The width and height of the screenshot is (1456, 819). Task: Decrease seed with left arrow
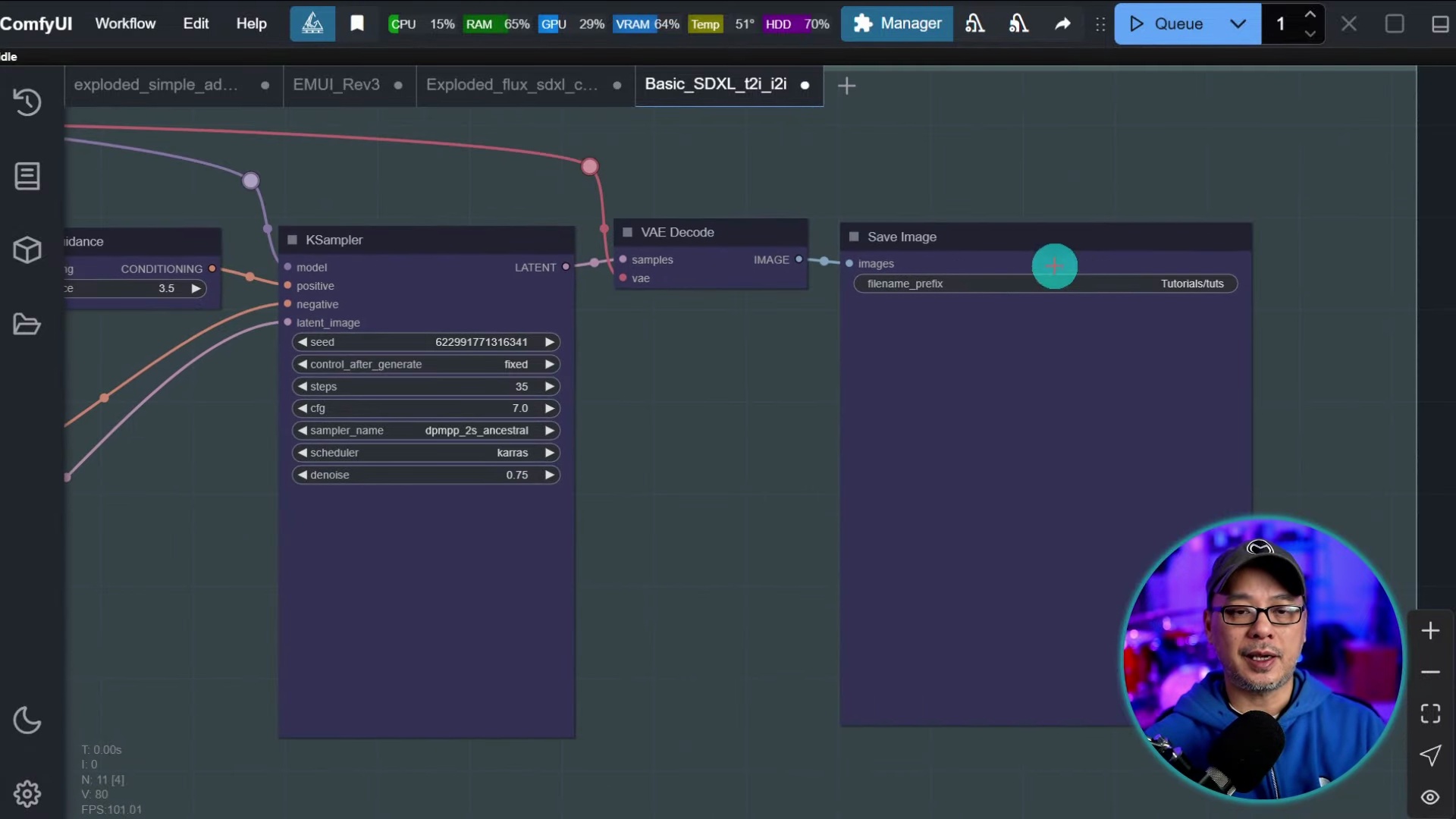tap(303, 342)
